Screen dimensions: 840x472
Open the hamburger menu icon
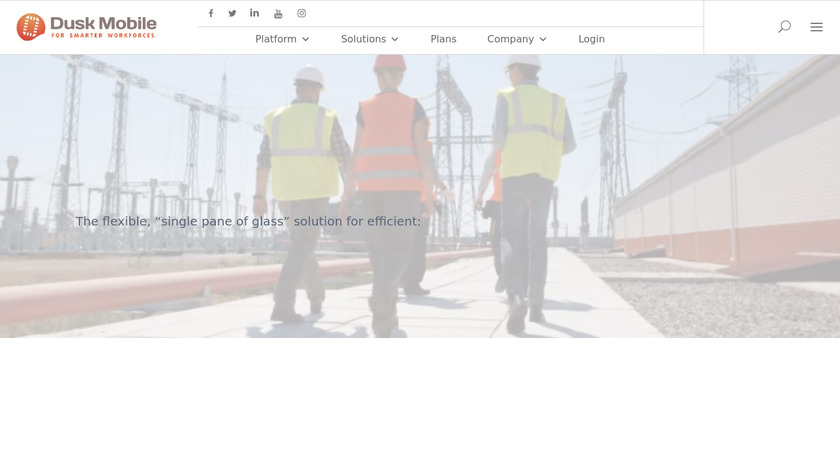[816, 27]
